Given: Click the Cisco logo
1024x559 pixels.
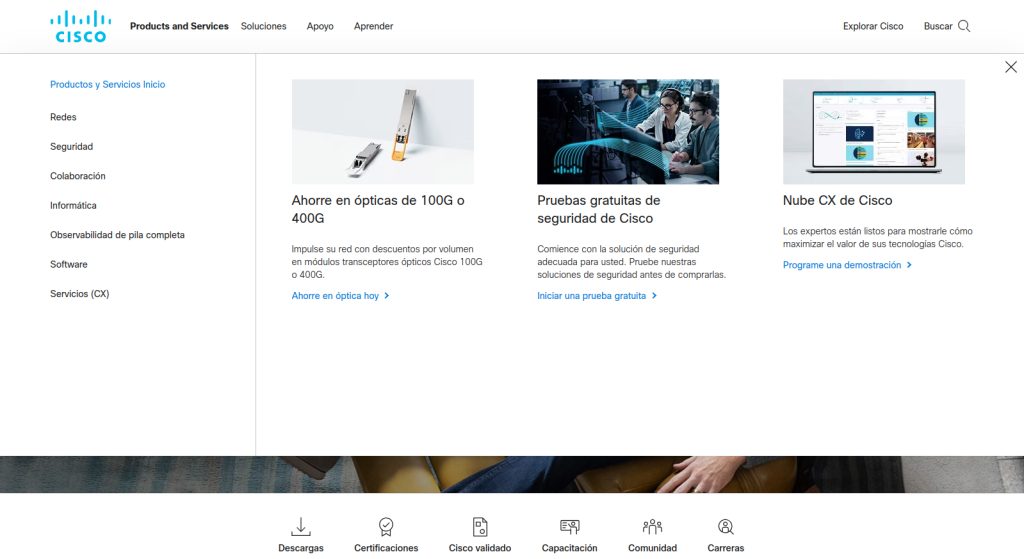Looking at the screenshot, I should (x=80, y=27).
